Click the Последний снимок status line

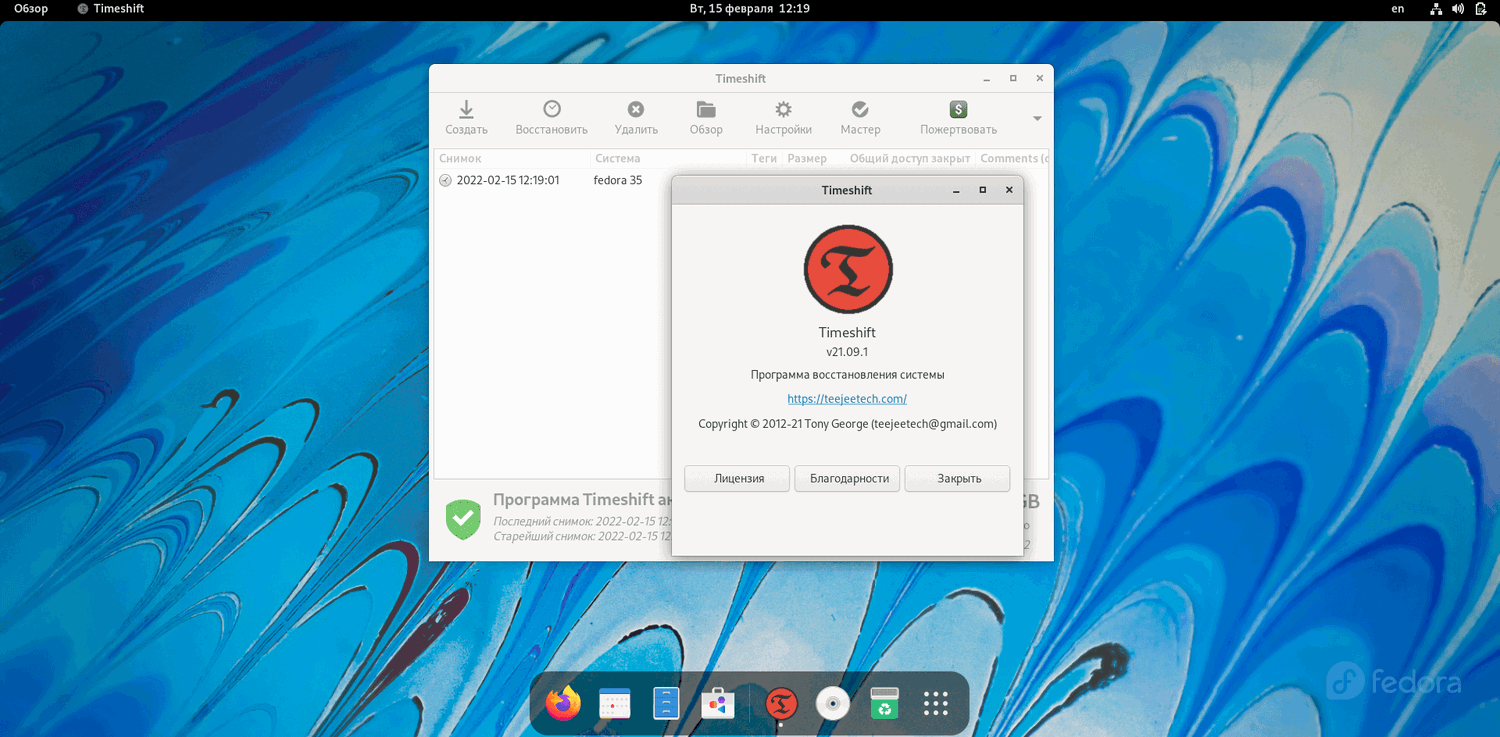(582, 521)
